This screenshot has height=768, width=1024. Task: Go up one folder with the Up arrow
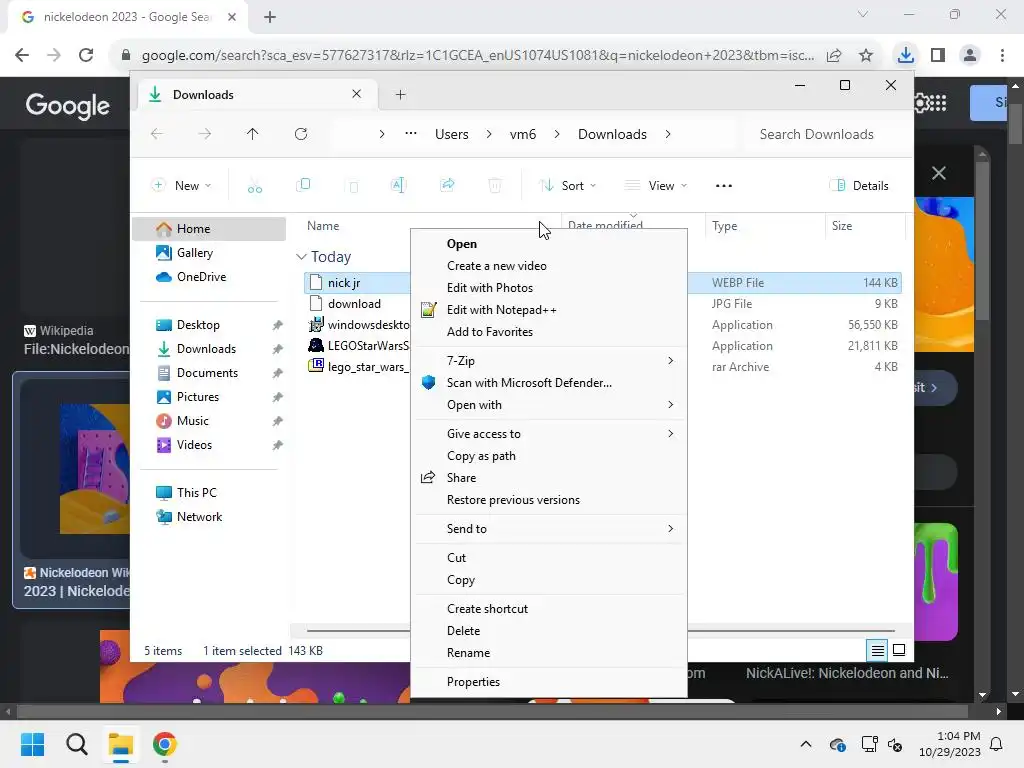pyautogui.click(x=253, y=134)
